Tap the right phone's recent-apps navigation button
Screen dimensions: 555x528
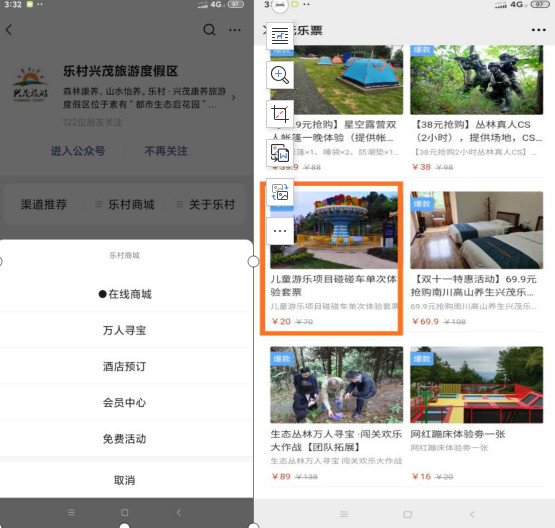point(344,514)
